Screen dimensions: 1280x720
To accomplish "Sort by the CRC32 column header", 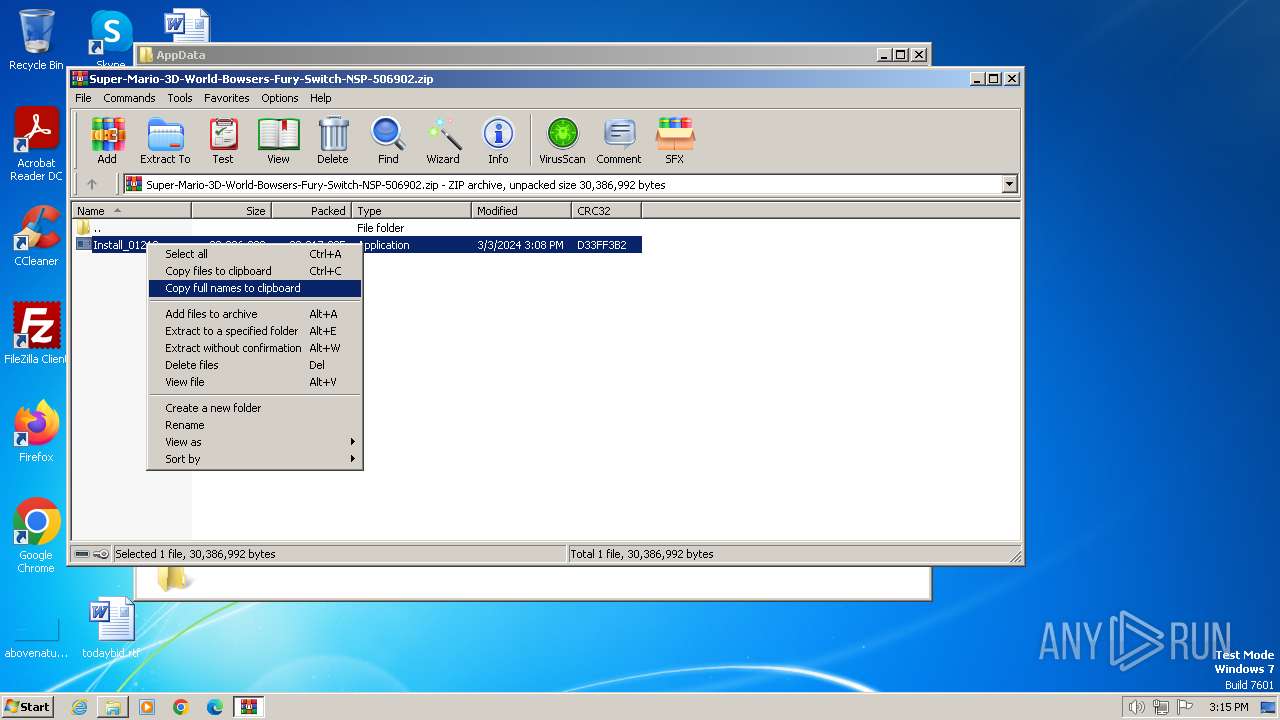I will pyautogui.click(x=606, y=211).
